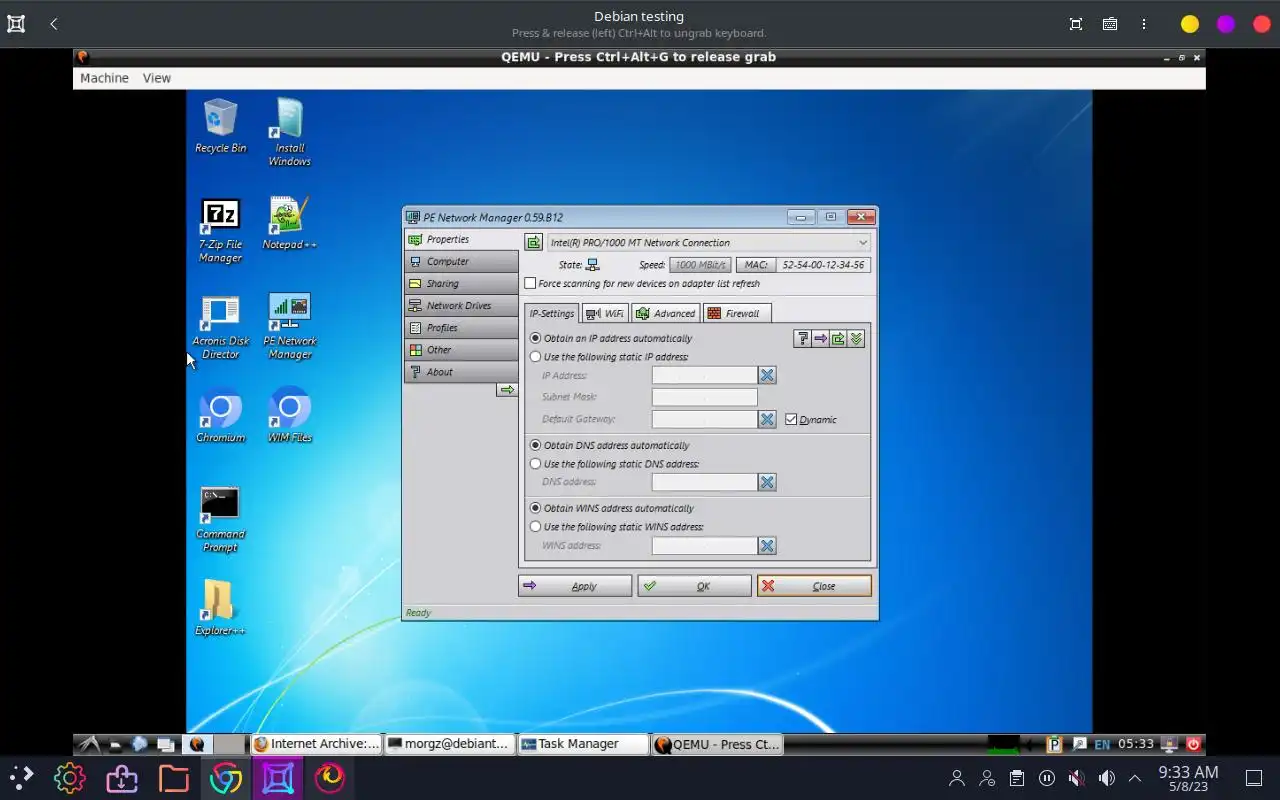Select the Properties sidebar section
The height and width of the screenshot is (800, 1280).
coord(461,239)
